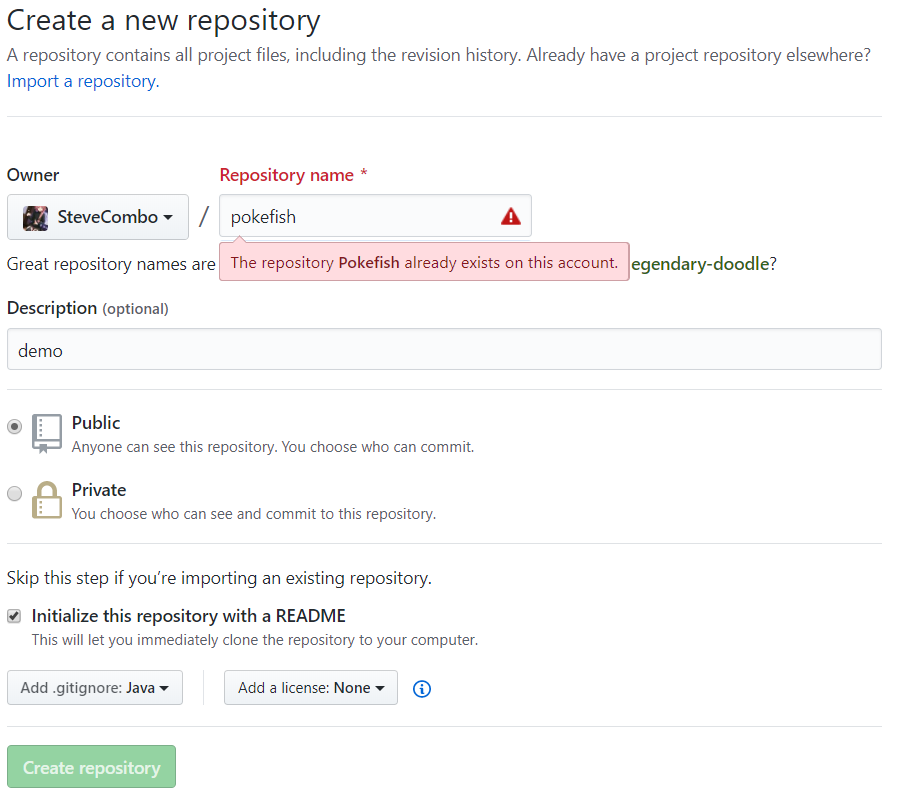
Task: Open the Add a license dropdown
Action: coord(311,688)
